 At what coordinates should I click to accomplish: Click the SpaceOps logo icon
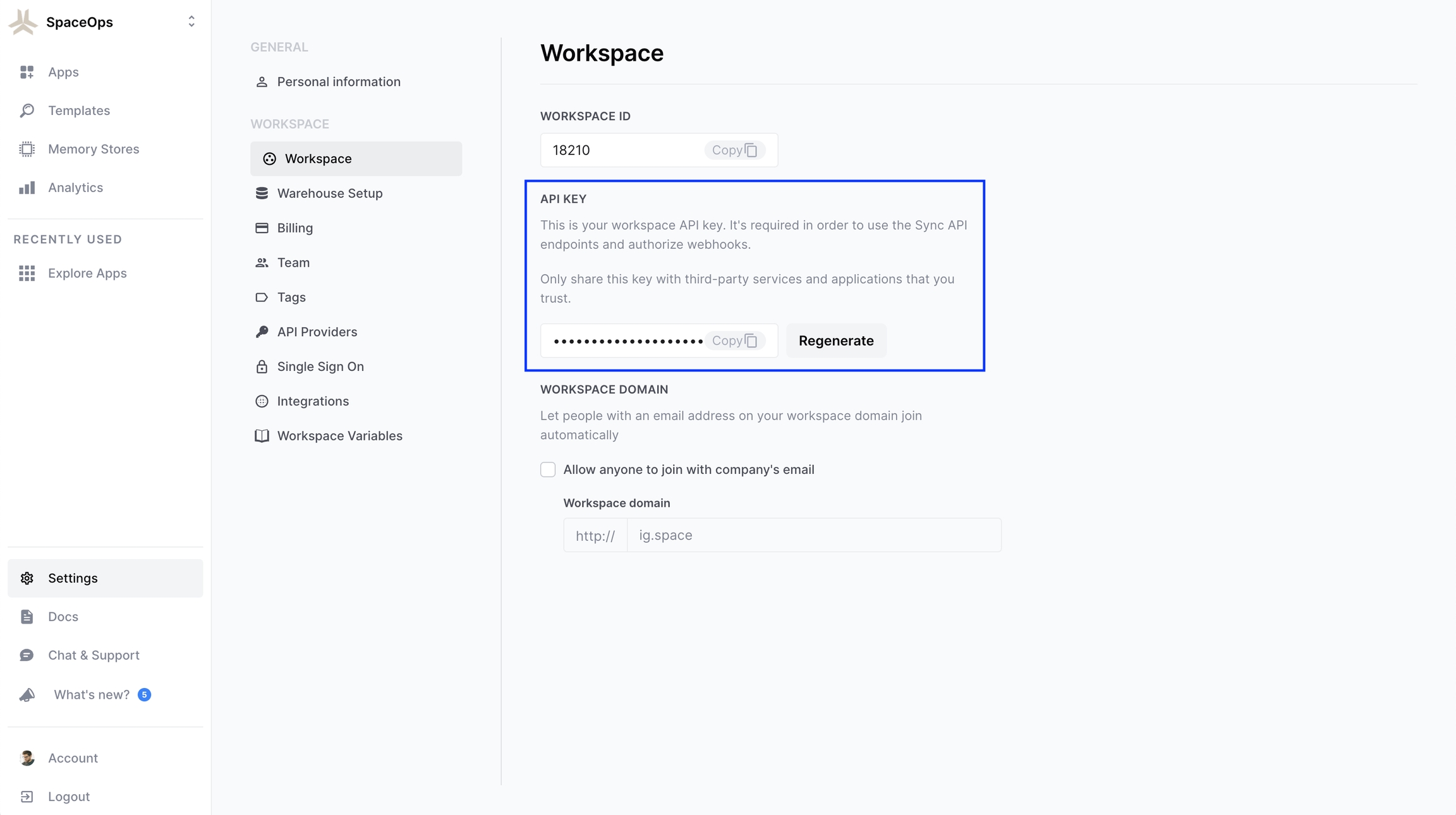coord(23,22)
